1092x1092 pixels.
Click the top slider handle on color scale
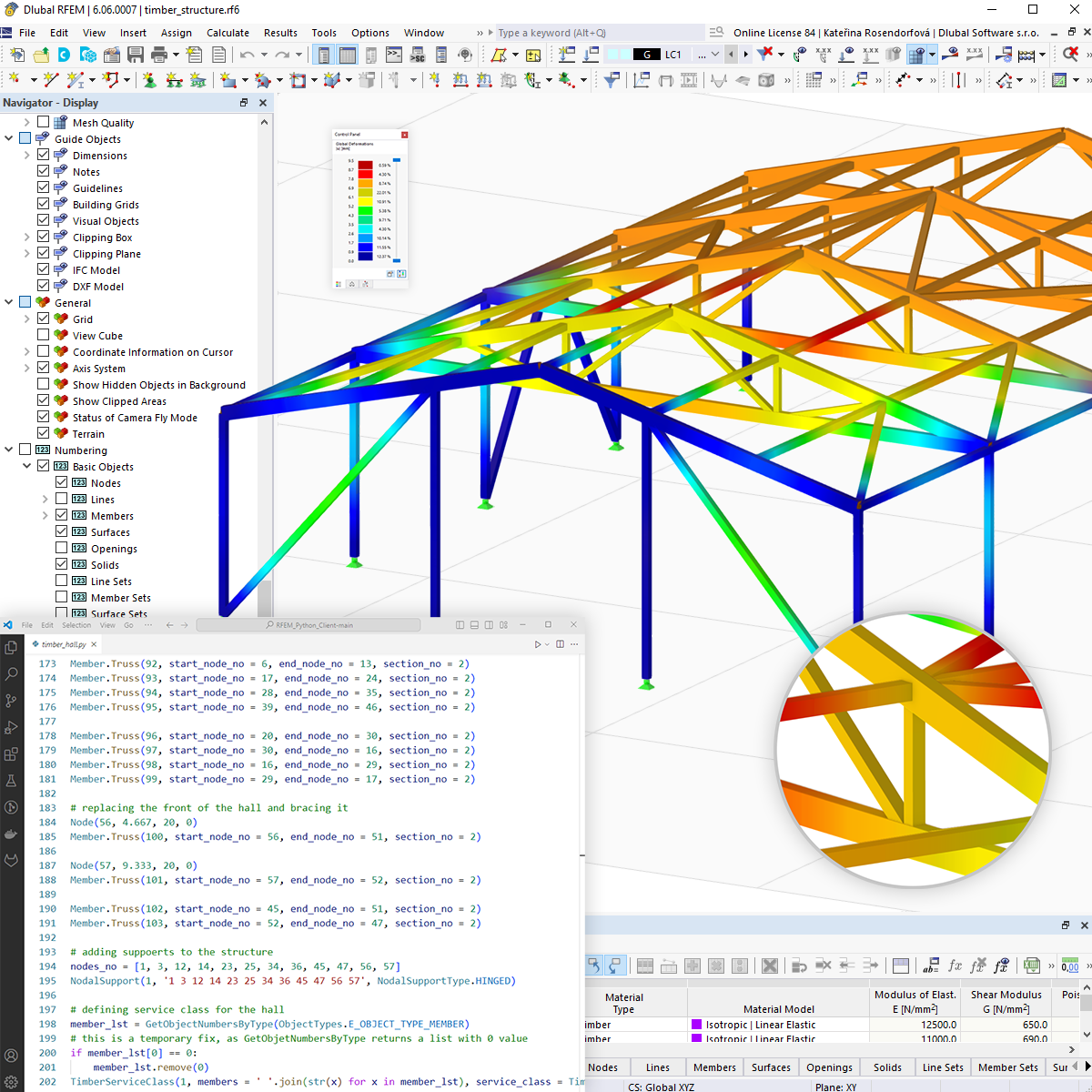click(x=396, y=160)
